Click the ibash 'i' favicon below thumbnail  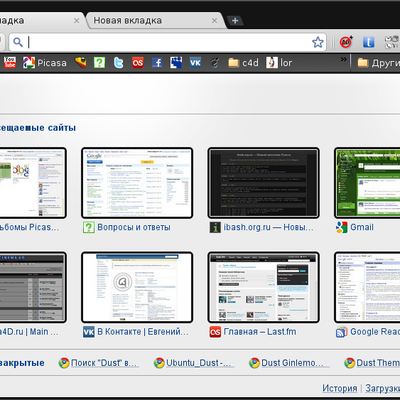[x=215, y=228]
